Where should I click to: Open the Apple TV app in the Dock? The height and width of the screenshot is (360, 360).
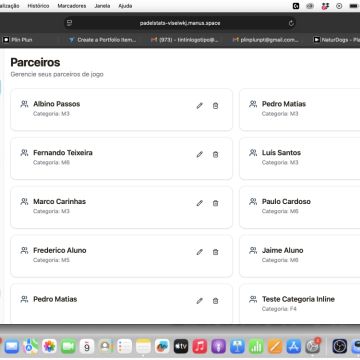[181, 346]
